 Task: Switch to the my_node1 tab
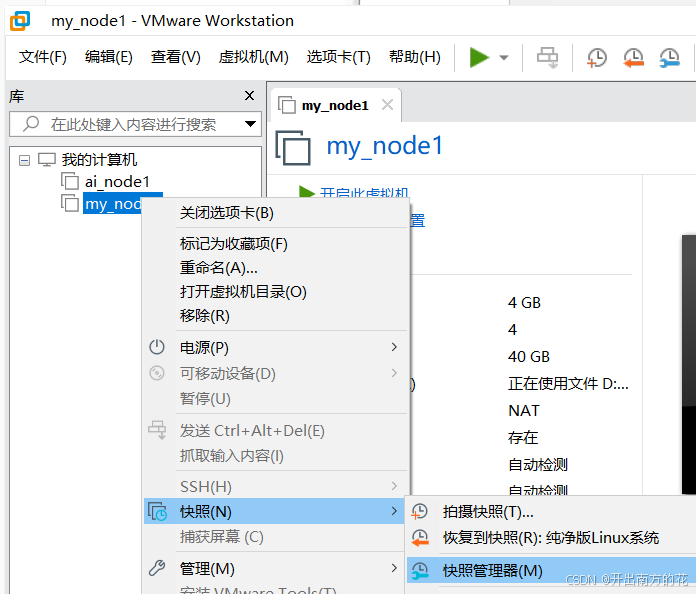point(335,106)
